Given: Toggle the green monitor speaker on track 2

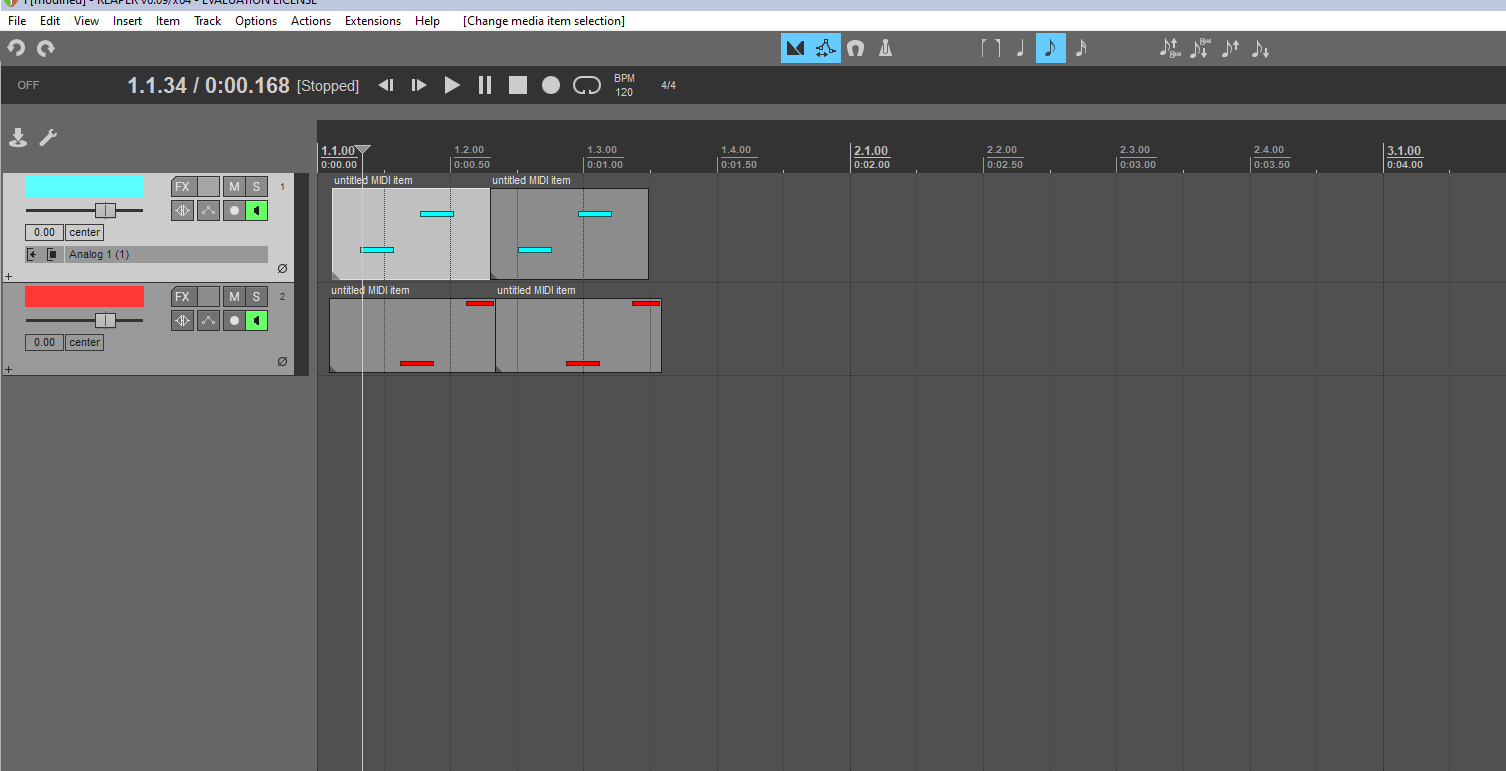Looking at the screenshot, I should point(257,320).
